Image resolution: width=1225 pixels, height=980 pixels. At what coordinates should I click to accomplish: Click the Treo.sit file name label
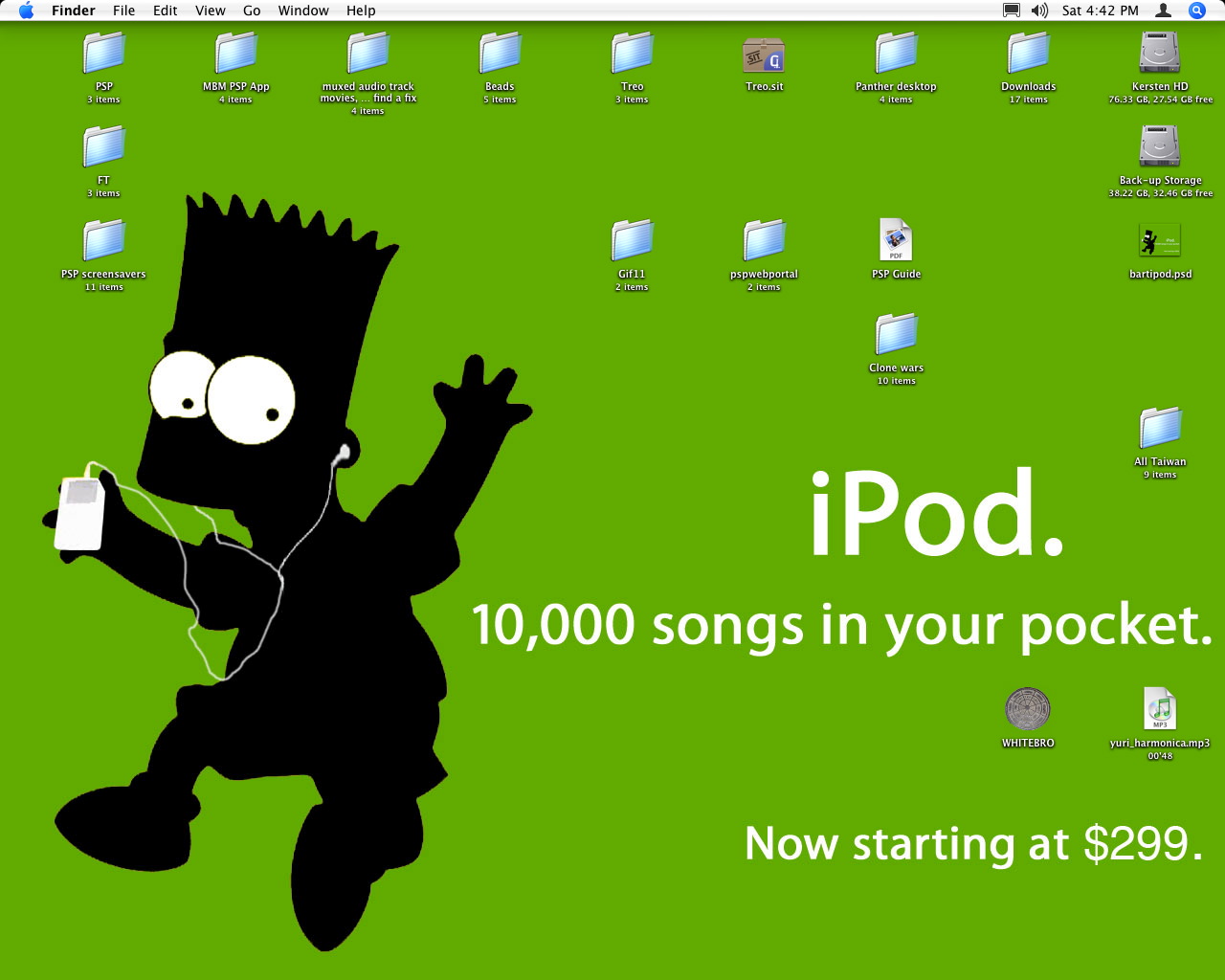[x=764, y=86]
